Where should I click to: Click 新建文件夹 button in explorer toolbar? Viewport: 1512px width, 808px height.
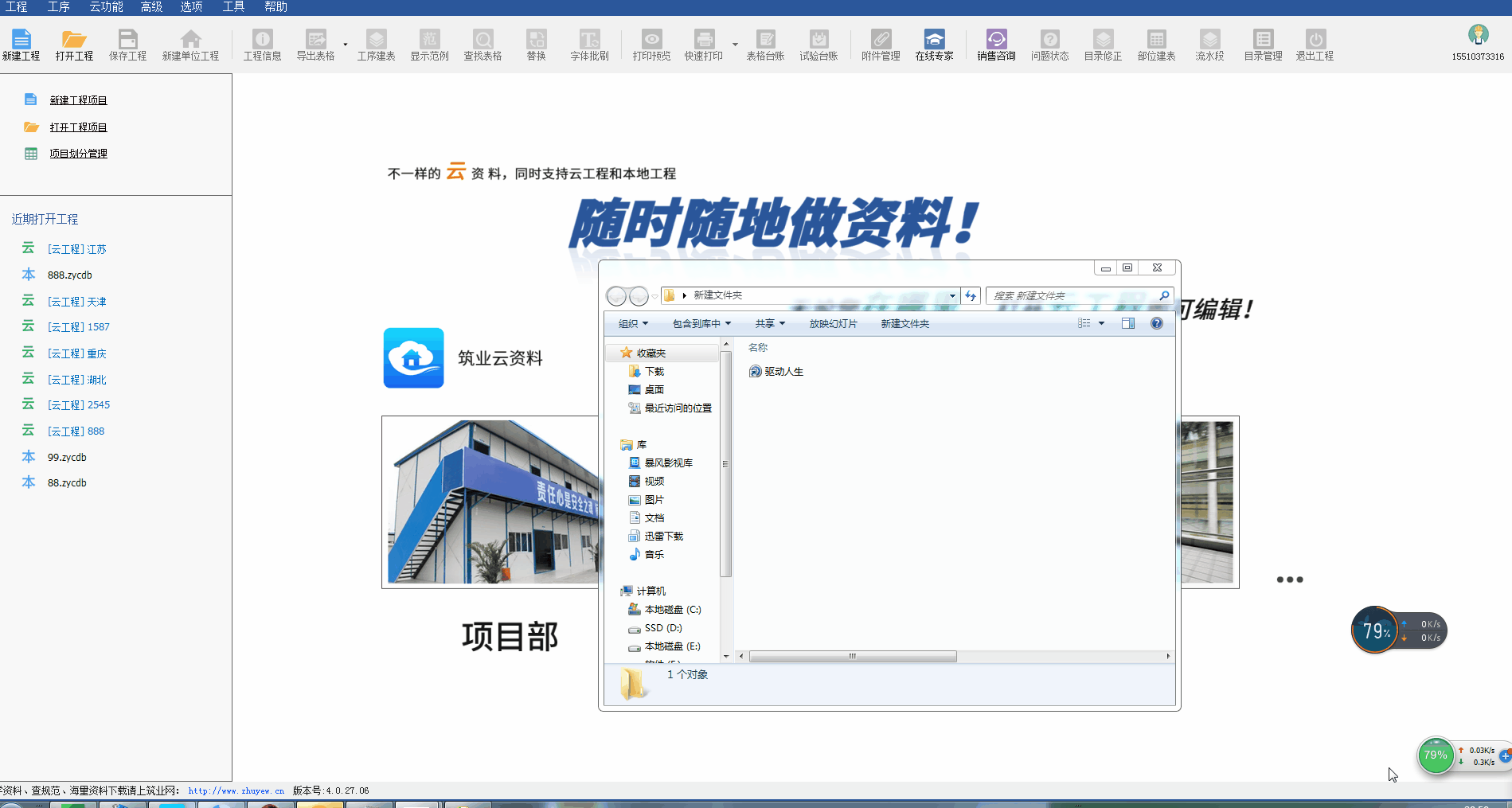pos(904,324)
